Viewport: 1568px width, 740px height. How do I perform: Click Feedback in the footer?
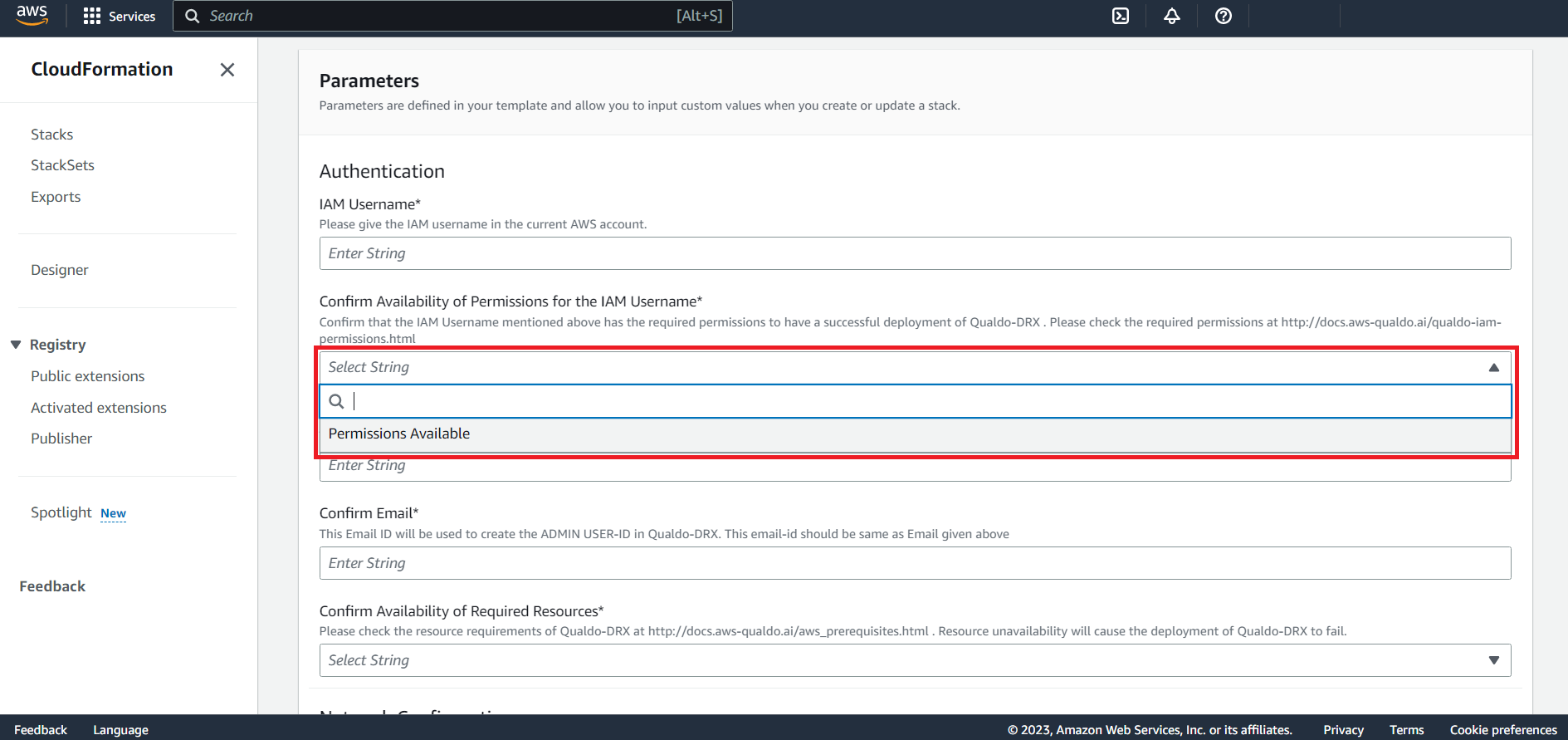41,730
